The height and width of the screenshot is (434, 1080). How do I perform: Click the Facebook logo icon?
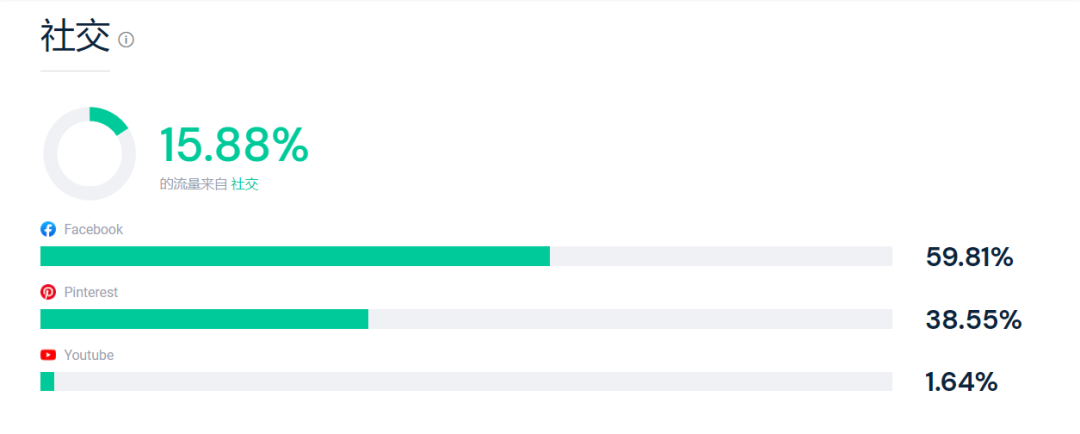[48, 229]
